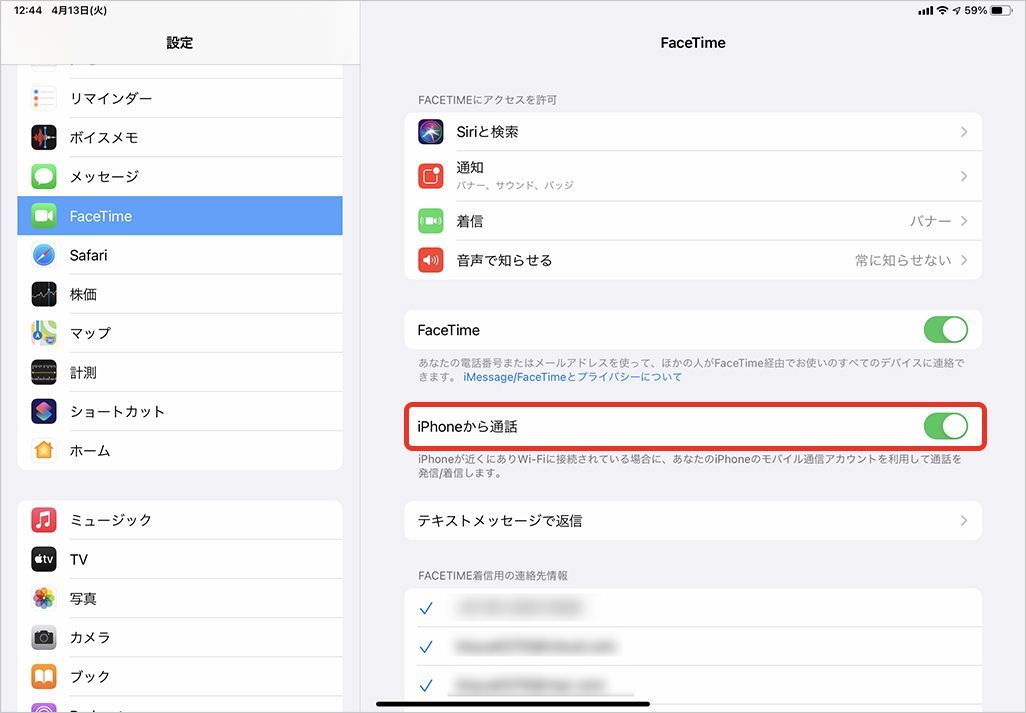Select 株価 in settings list

(x=180, y=294)
